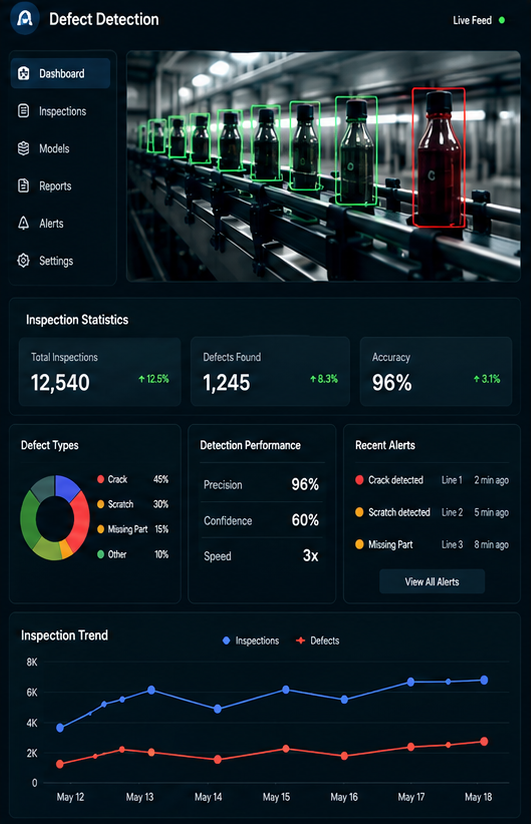Click the Defects Found value 1,245

[x=227, y=383]
